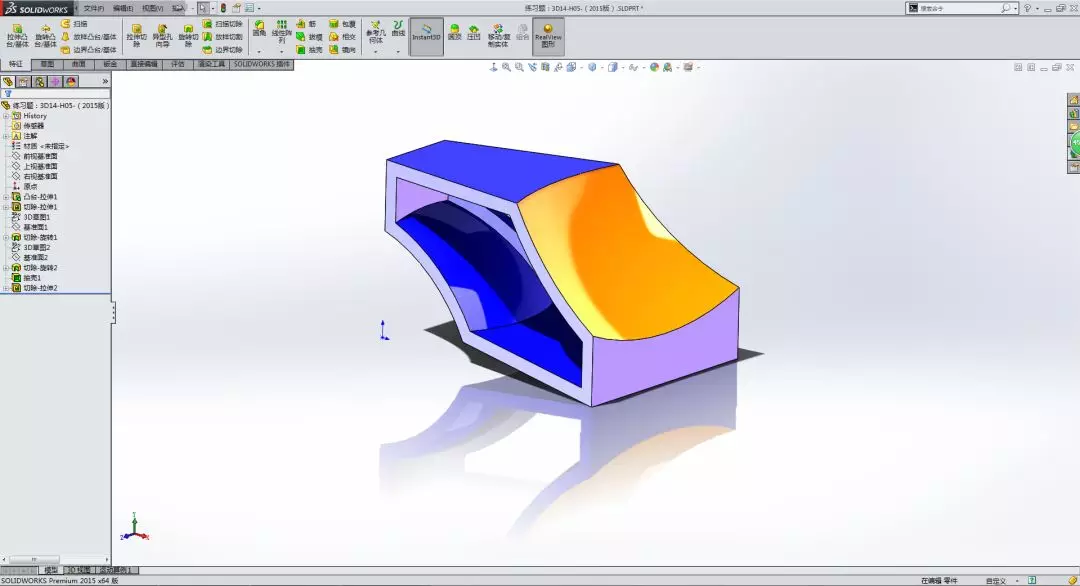The image size is (1080, 586).
Task: Select 上视基准面 top plane in tree
Action: coord(41,166)
